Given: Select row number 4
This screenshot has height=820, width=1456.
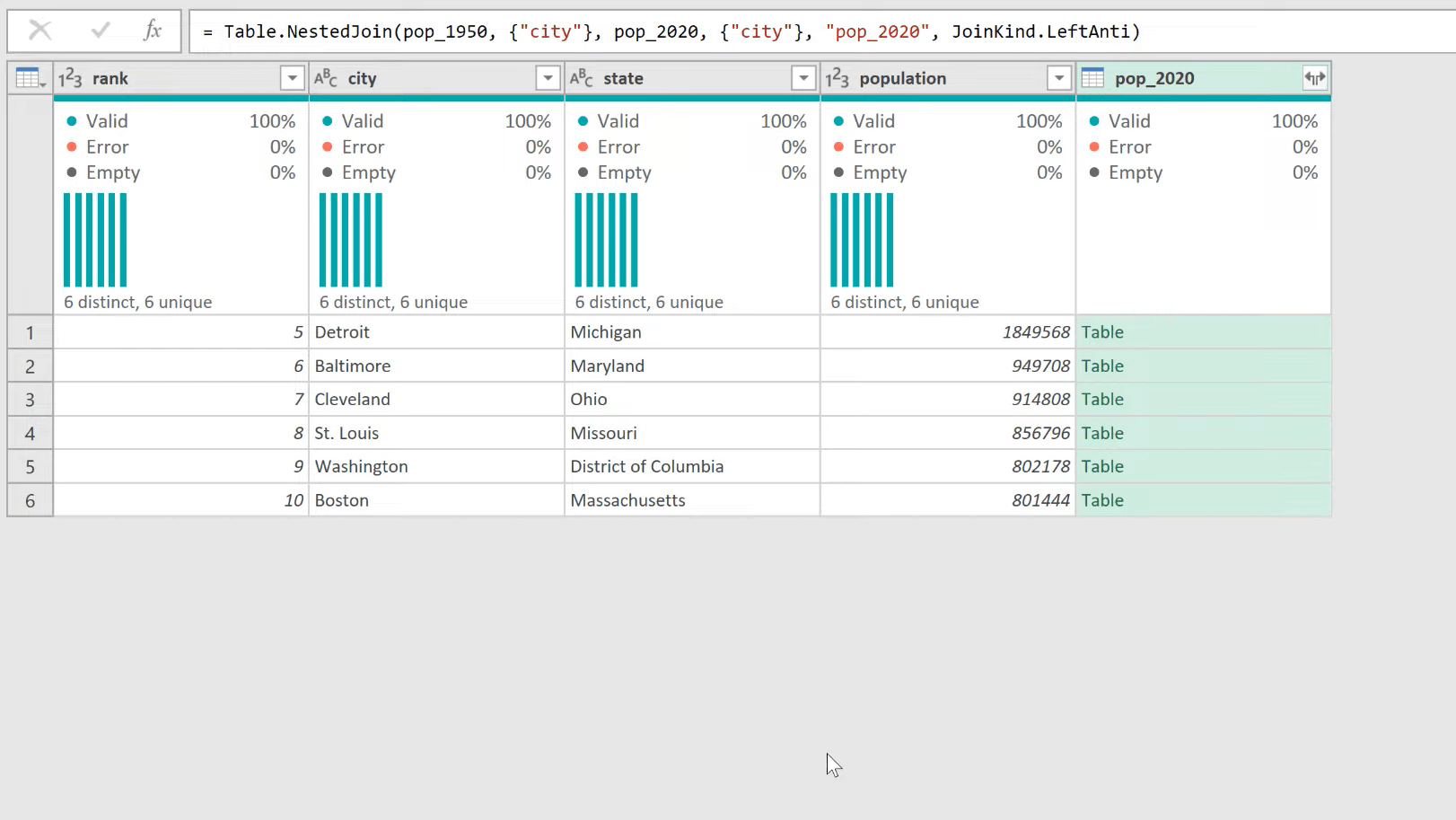Looking at the screenshot, I should (x=30, y=433).
